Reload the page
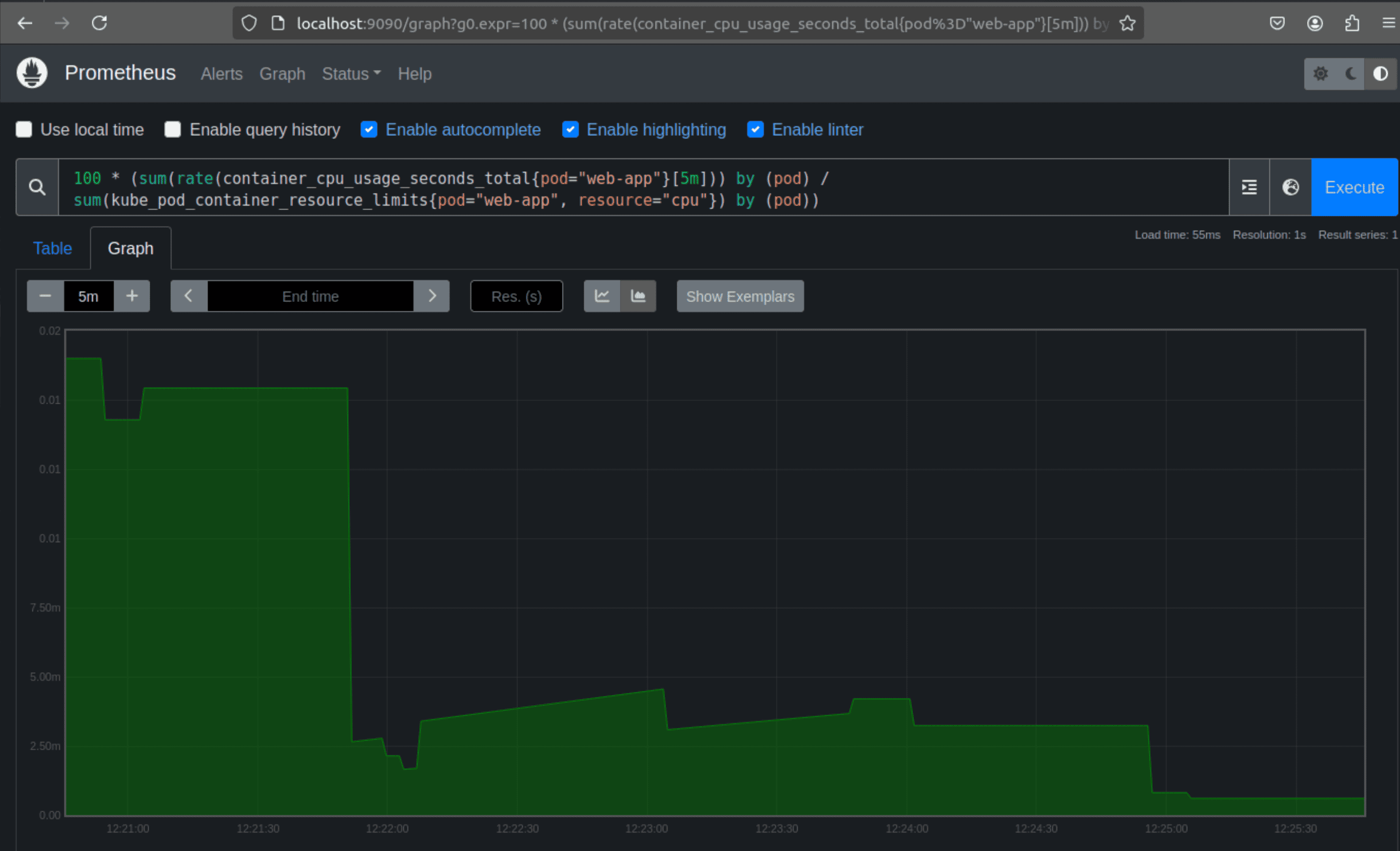Screen dimensions: 1400x851 (99, 23)
